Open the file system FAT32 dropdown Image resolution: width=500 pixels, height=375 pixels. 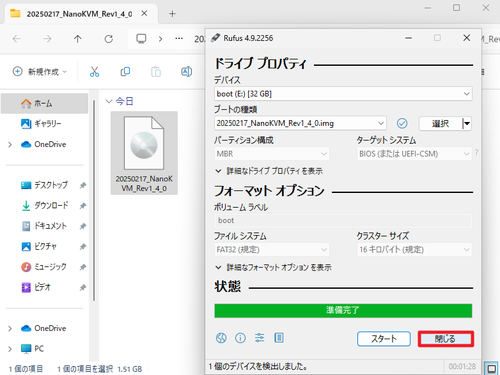click(x=271, y=249)
